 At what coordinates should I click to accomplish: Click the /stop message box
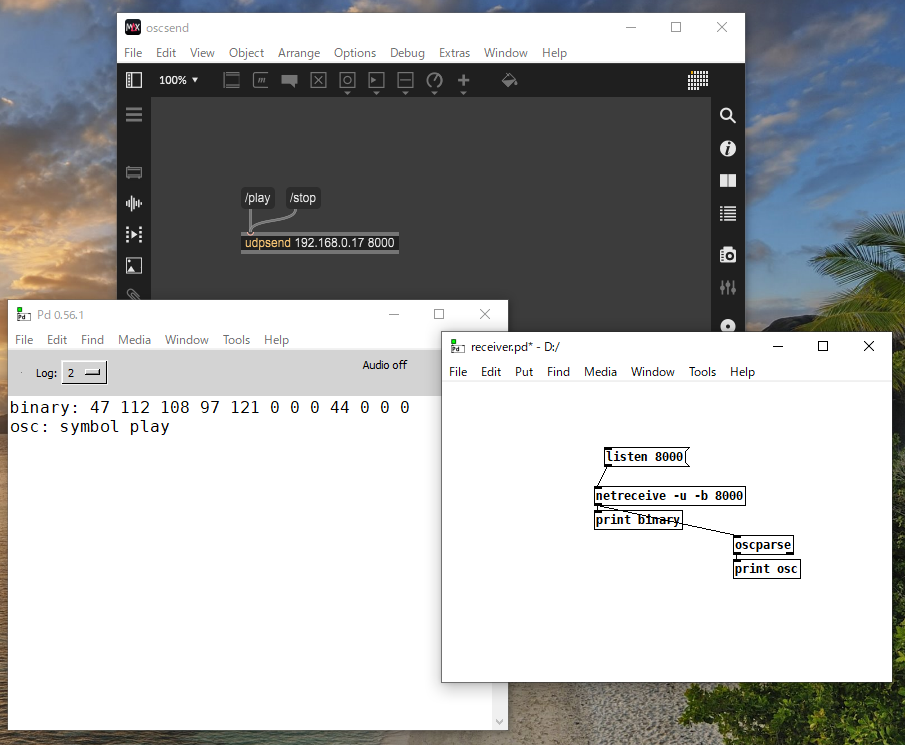[x=302, y=197]
